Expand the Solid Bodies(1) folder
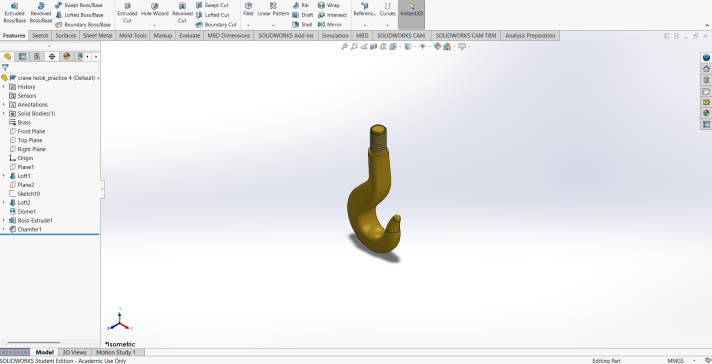Screen dimensions: 712x364 click(x=4, y=113)
